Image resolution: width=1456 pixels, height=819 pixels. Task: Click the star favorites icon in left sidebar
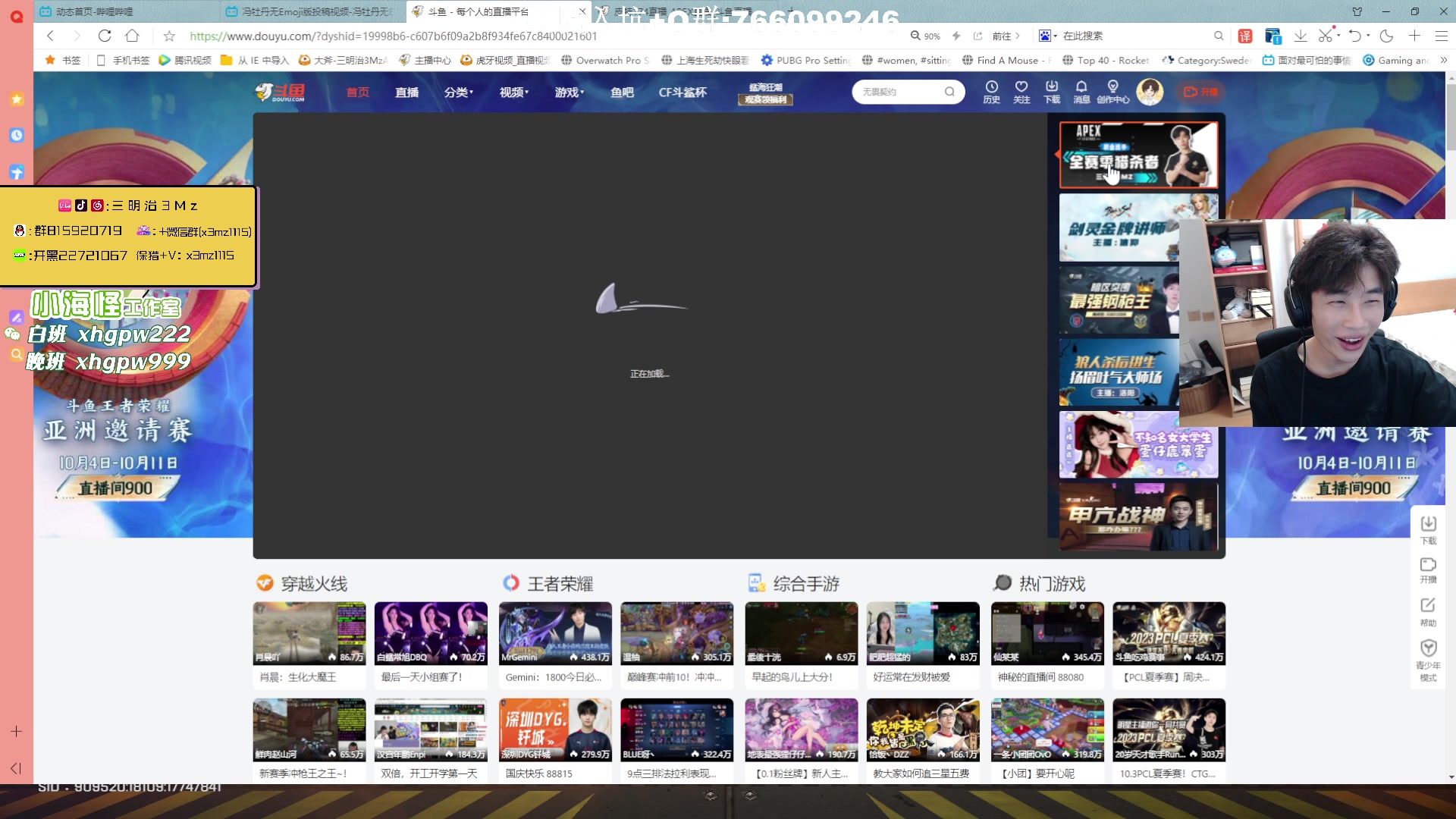click(x=17, y=99)
